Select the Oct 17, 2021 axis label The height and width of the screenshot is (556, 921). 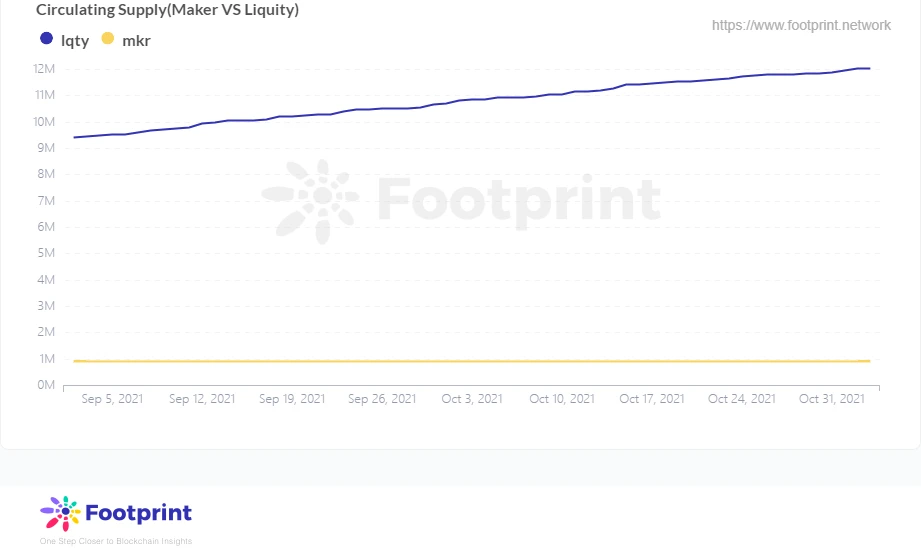[652, 398]
